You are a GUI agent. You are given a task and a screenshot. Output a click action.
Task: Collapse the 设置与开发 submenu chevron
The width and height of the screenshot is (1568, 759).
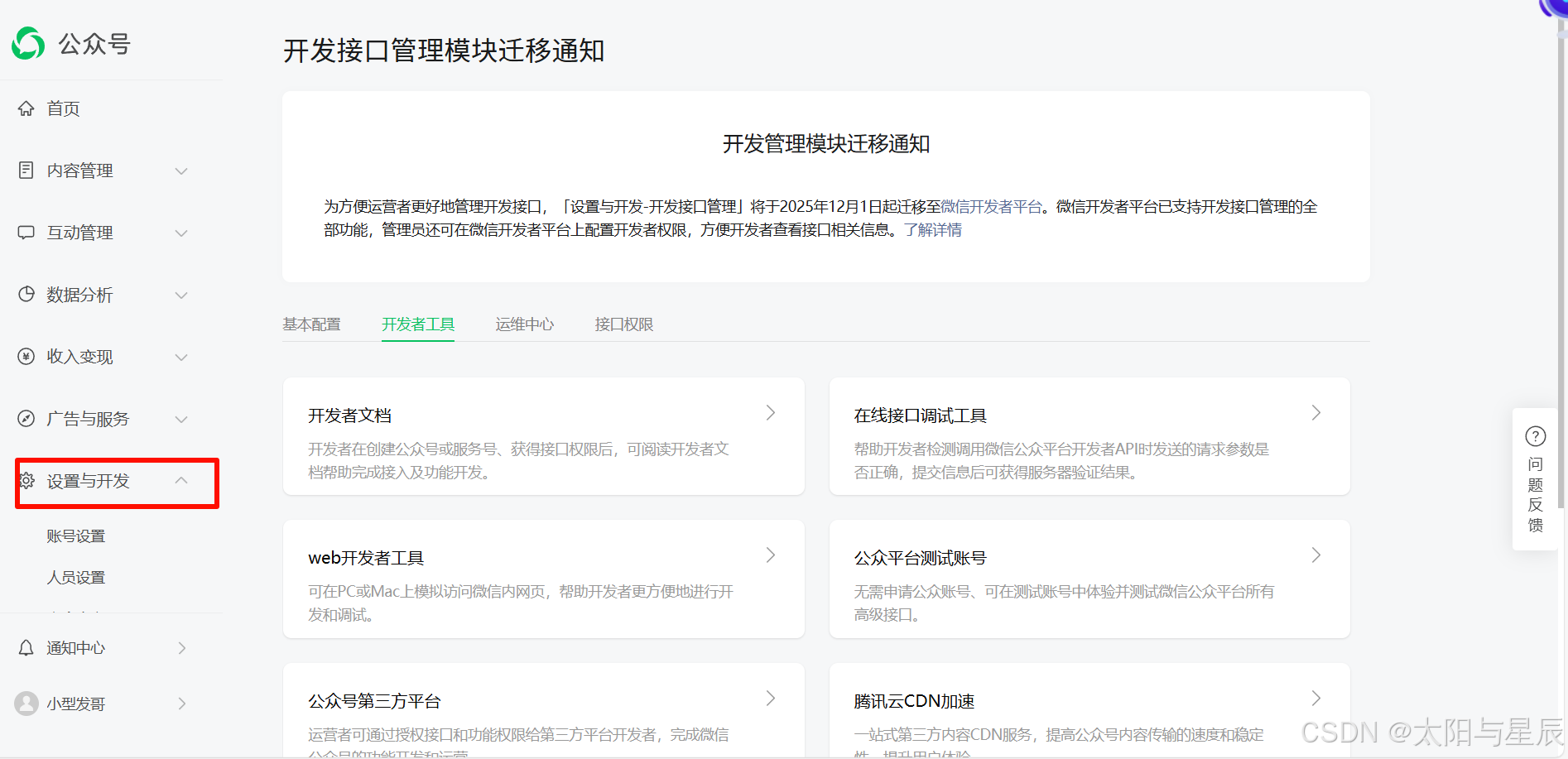(x=181, y=479)
